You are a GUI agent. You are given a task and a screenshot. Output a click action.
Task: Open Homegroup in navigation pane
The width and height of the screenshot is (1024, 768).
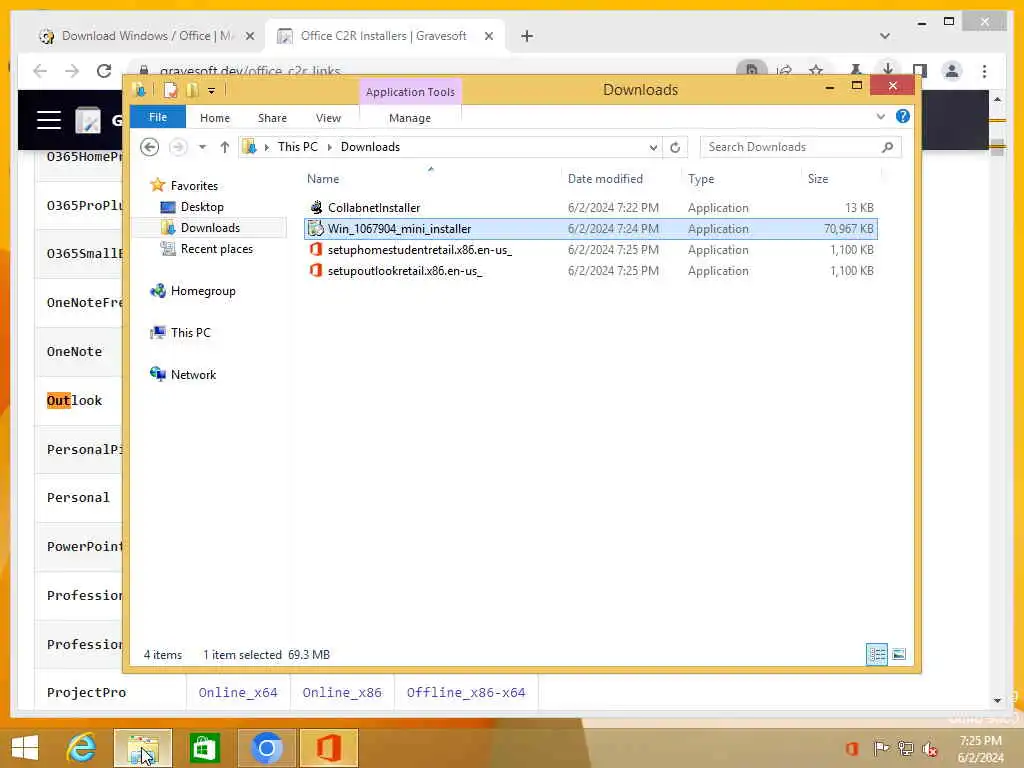tap(203, 291)
